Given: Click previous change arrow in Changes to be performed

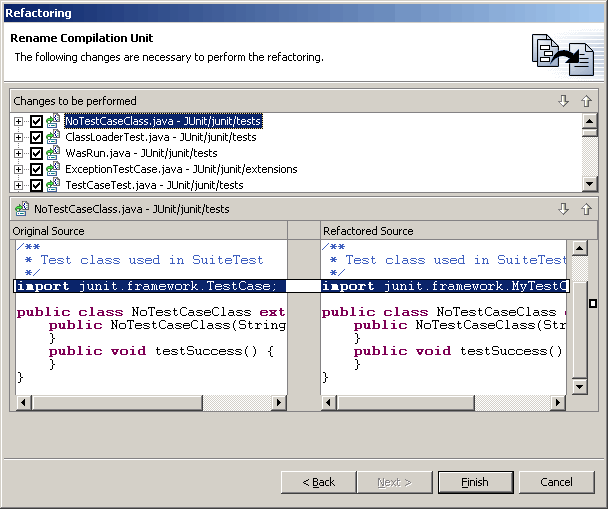Looking at the screenshot, I should [x=586, y=101].
